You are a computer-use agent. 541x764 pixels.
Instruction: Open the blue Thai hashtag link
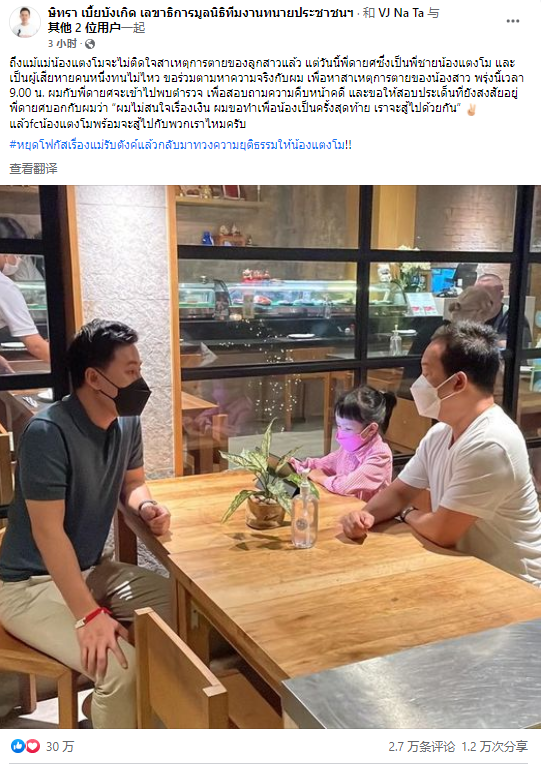click(x=180, y=145)
